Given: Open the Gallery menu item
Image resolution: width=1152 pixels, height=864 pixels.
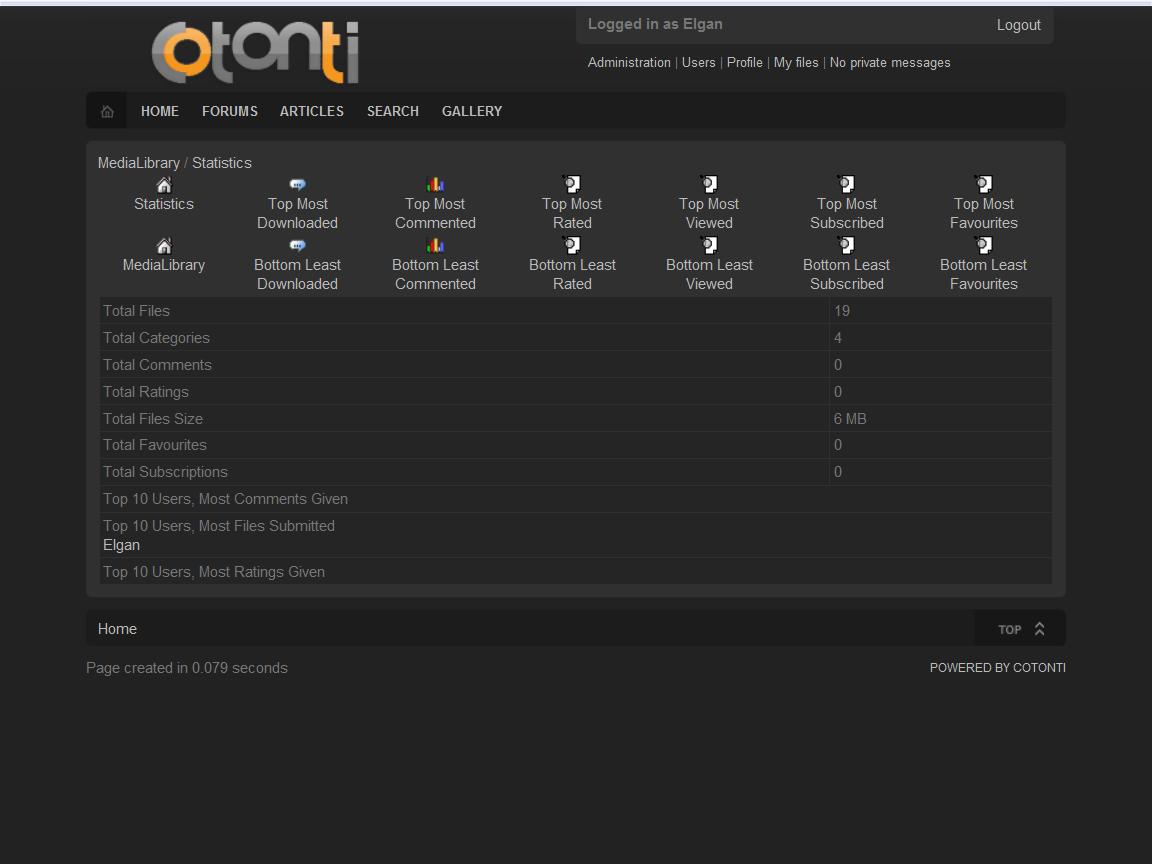Looking at the screenshot, I should (472, 111).
